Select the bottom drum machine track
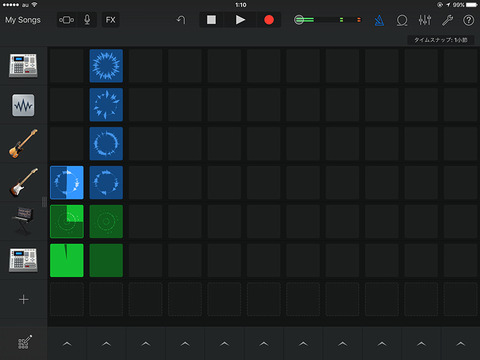The height and width of the screenshot is (360, 480). [x=23, y=260]
